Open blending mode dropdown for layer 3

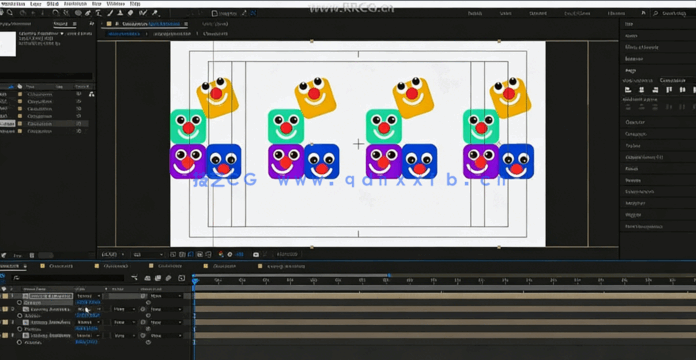click(x=88, y=322)
